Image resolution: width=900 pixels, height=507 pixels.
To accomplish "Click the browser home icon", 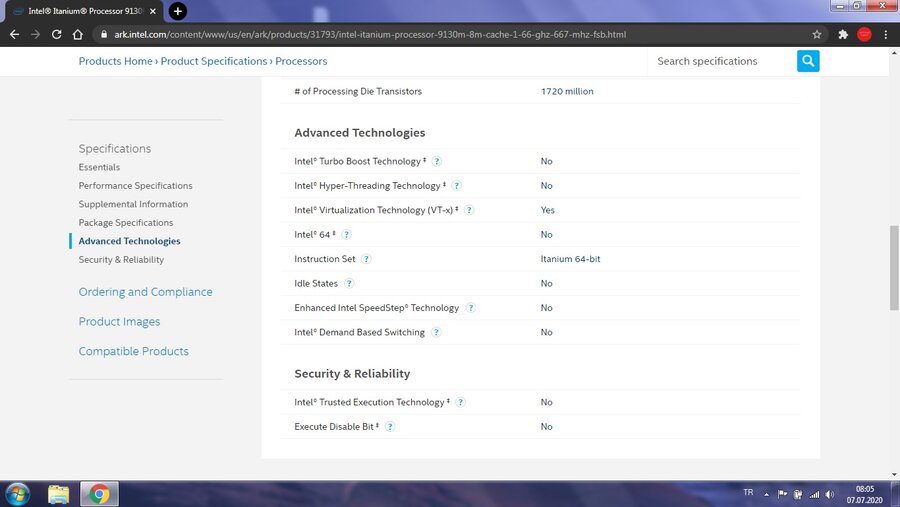I will (77, 34).
